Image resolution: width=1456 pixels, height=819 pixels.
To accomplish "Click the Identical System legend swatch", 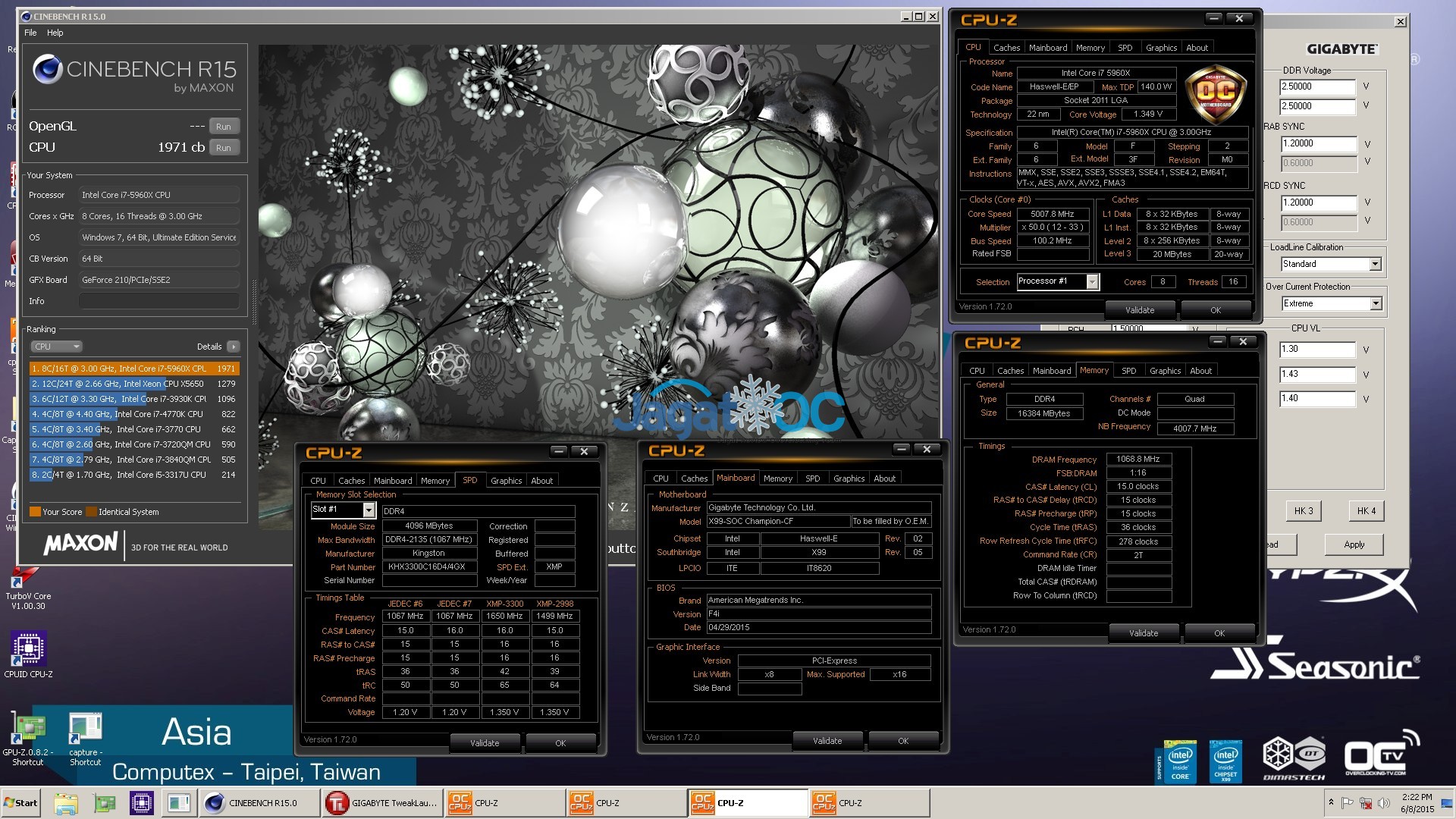I will pos(91,512).
